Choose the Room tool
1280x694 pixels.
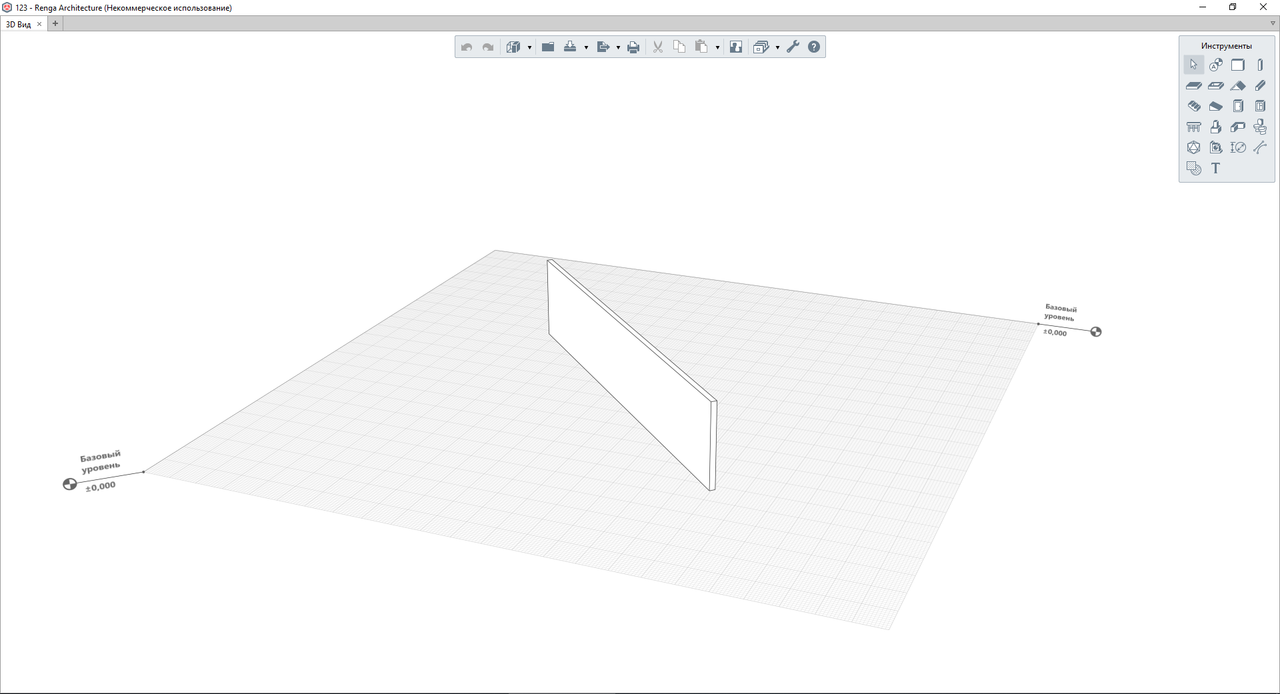click(x=1216, y=147)
